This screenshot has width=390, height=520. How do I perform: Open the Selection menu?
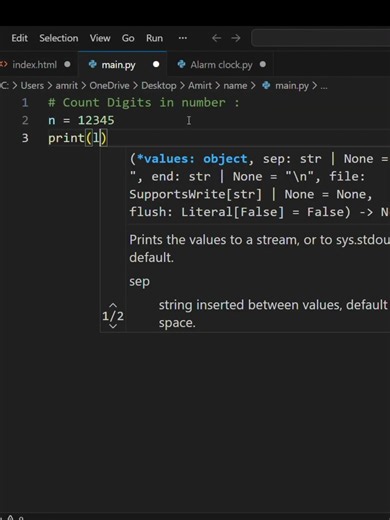[59, 38]
